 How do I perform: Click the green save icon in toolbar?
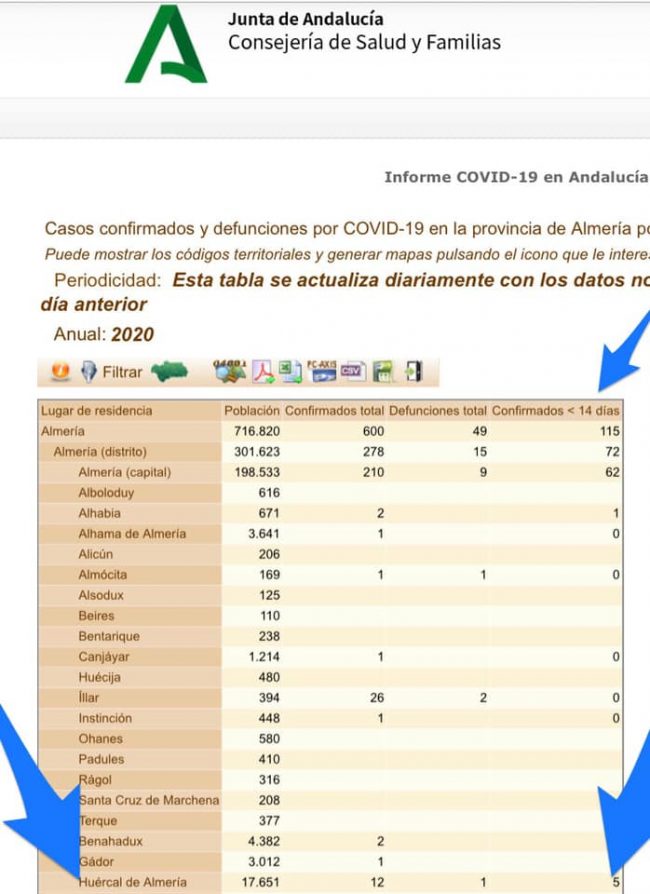click(x=382, y=372)
